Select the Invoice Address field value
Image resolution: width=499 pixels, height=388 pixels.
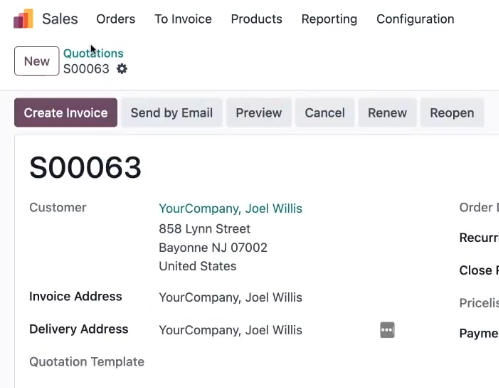pos(231,297)
